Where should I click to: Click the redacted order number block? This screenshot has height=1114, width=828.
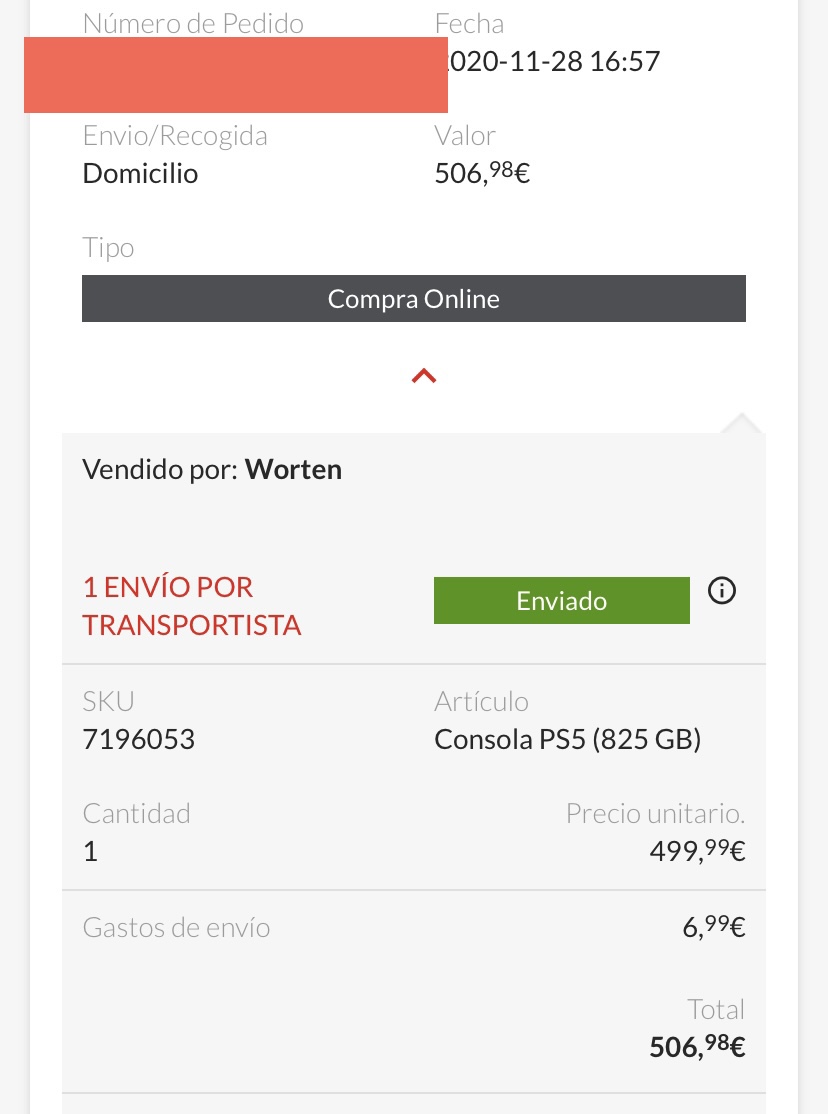coord(235,75)
